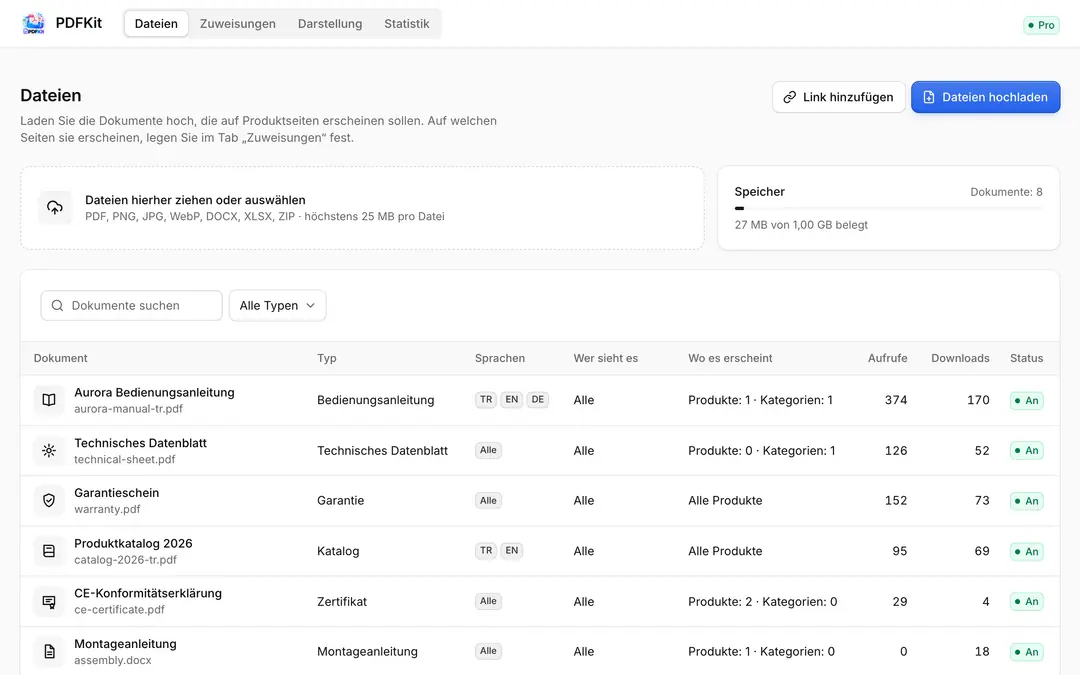The image size is (1080, 675).
Task: Click the Speicher storage usage bar
Action: tap(889, 208)
